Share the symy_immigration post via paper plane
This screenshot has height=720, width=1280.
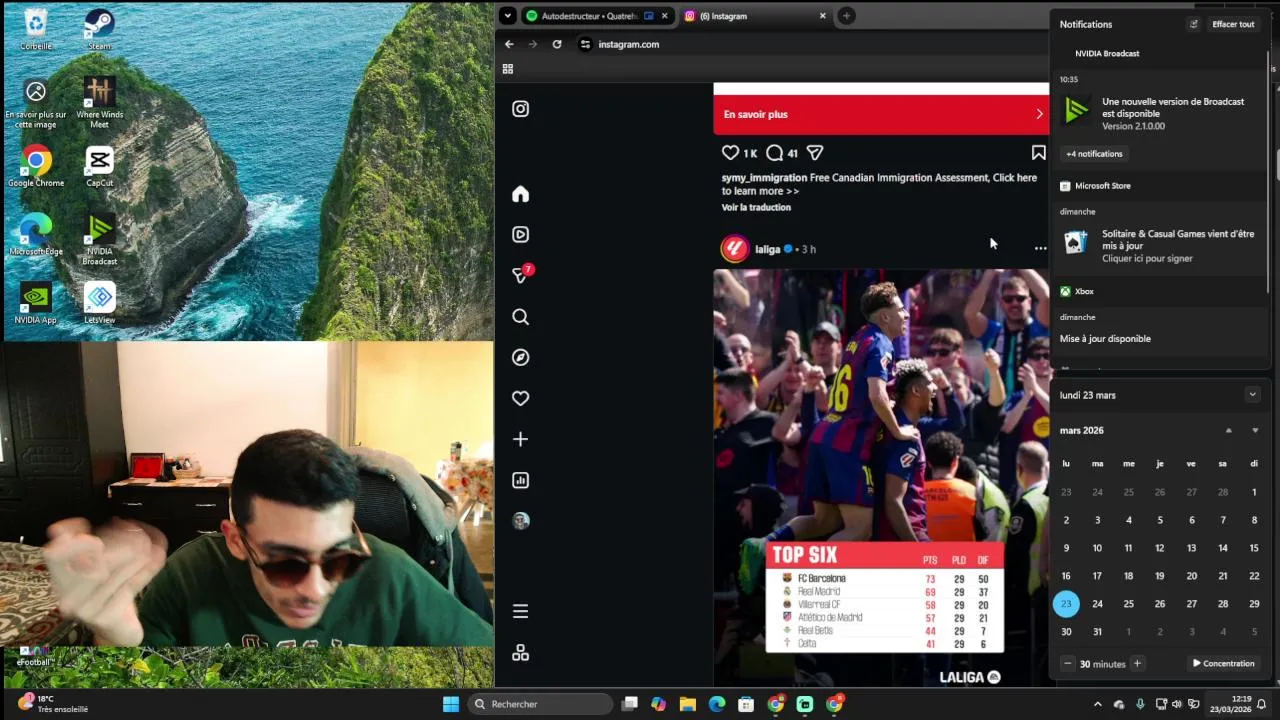815,153
